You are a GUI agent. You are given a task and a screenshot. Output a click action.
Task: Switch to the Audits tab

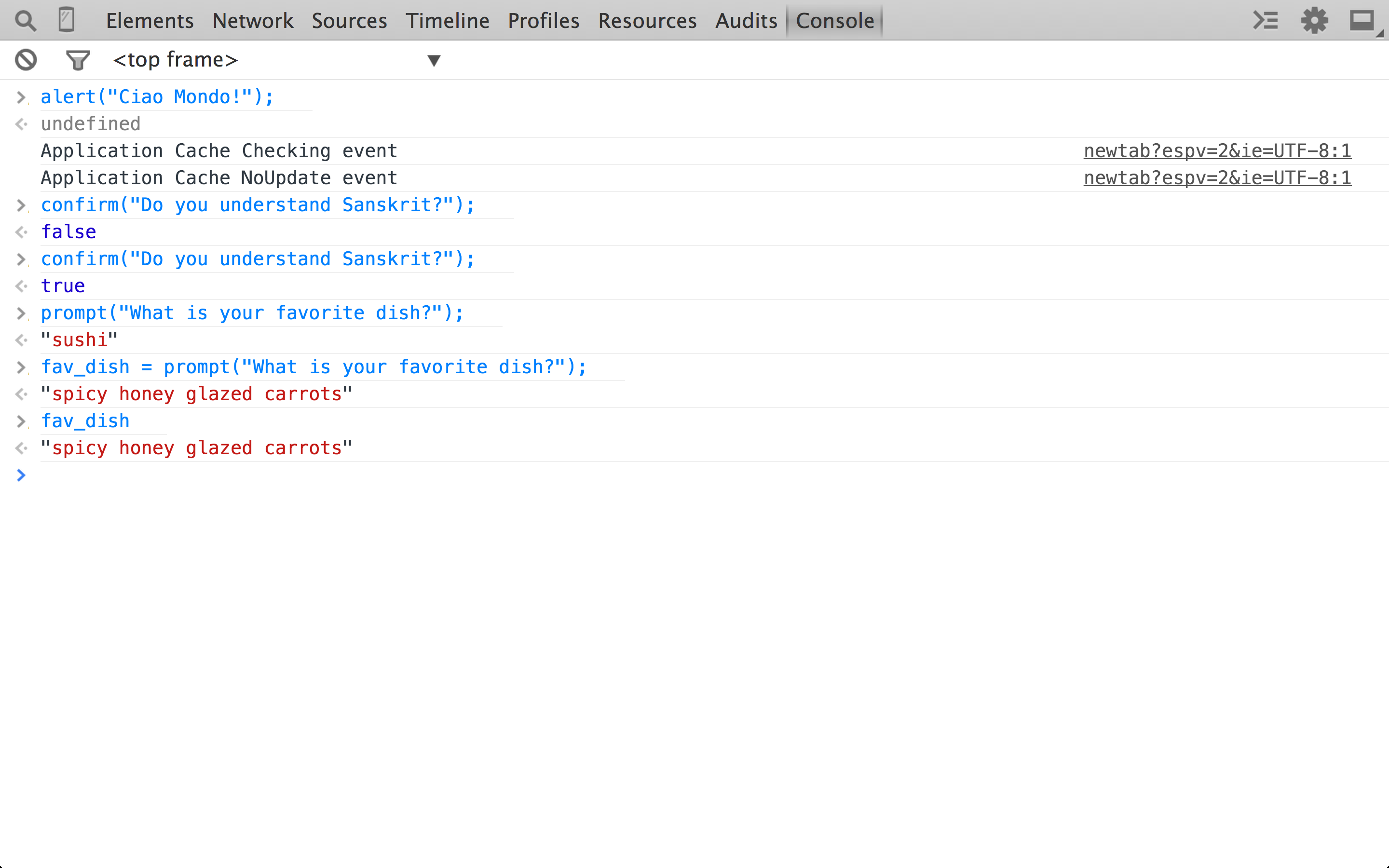tap(746, 21)
